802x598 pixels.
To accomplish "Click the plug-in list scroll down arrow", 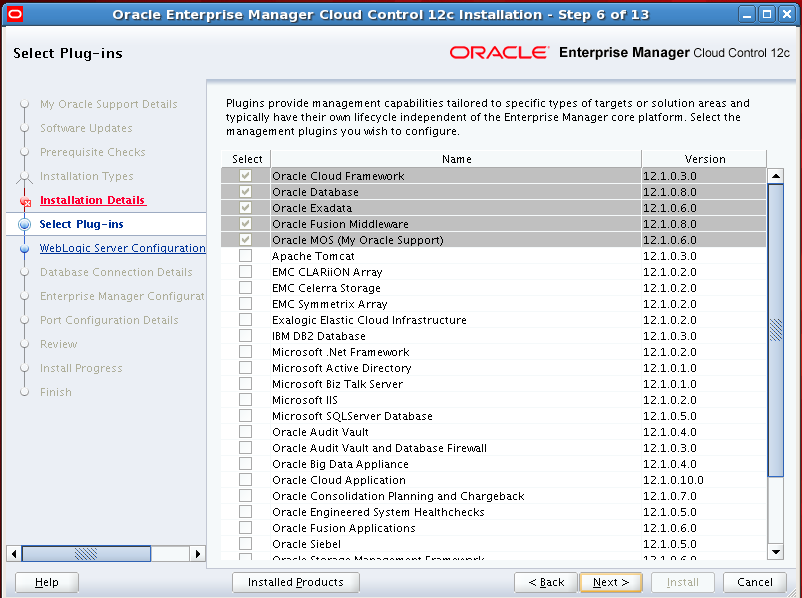I will click(x=775, y=551).
